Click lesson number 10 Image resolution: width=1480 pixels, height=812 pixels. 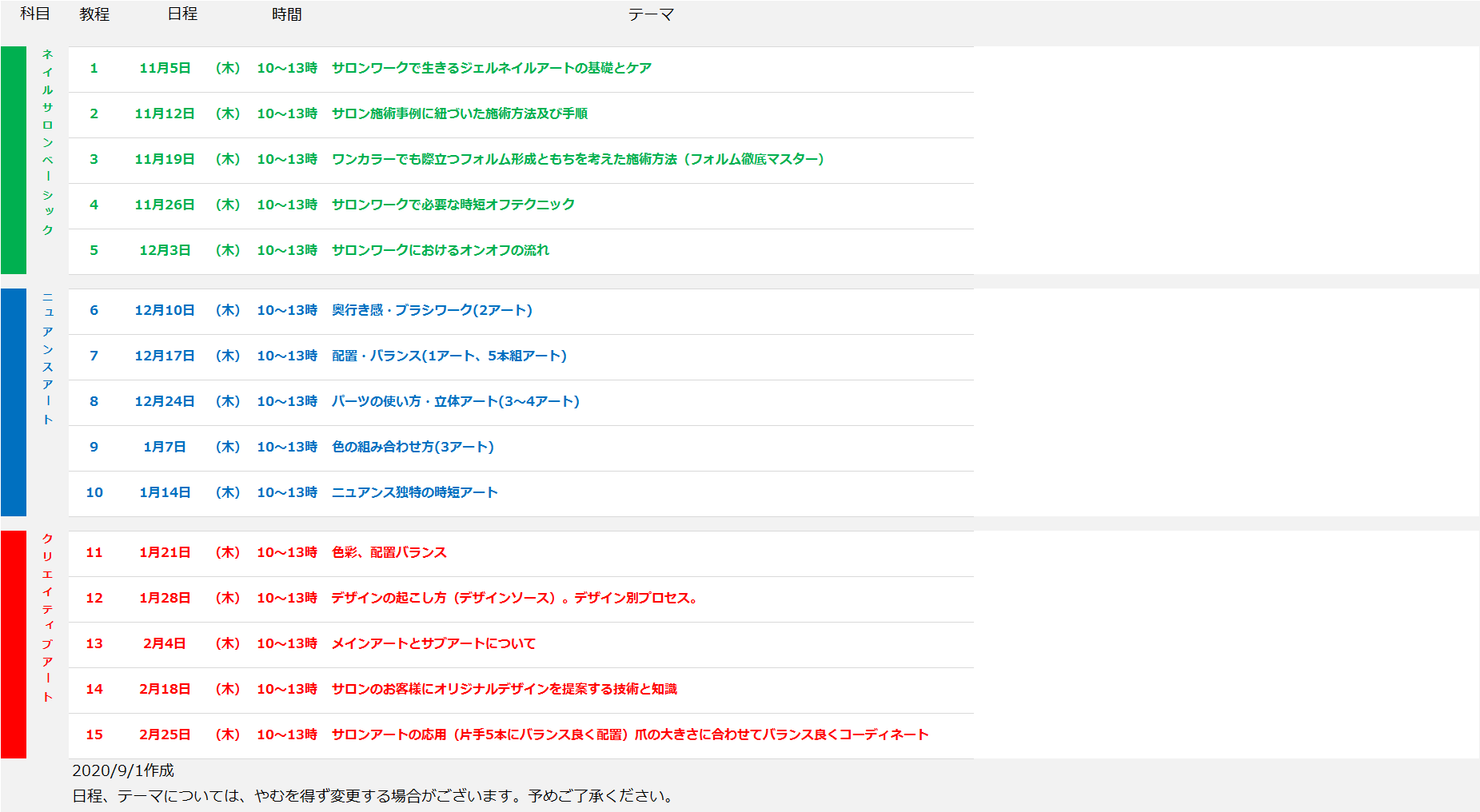click(94, 492)
